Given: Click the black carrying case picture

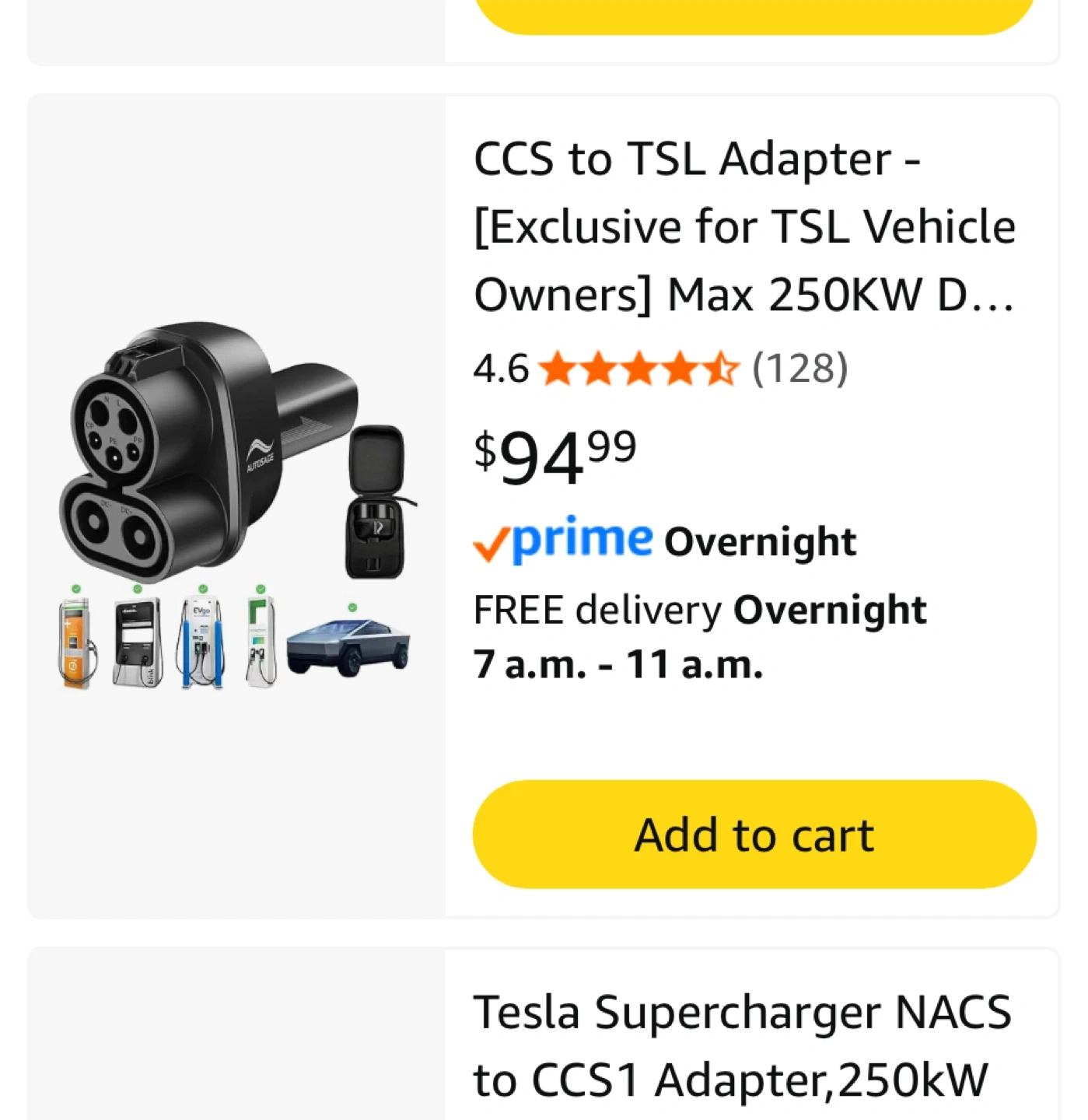Looking at the screenshot, I should click(376, 502).
